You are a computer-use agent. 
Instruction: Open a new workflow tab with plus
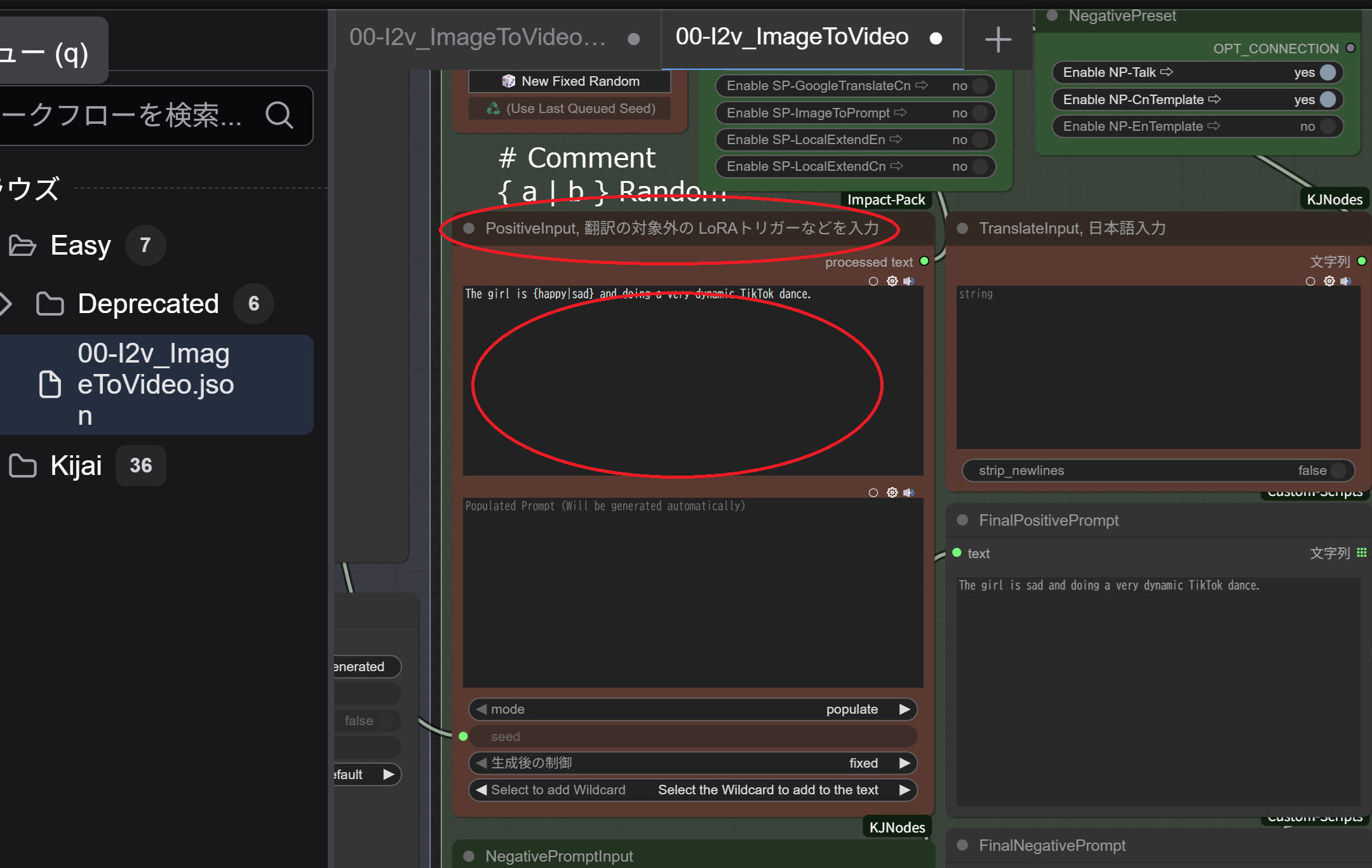click(998, 39)
